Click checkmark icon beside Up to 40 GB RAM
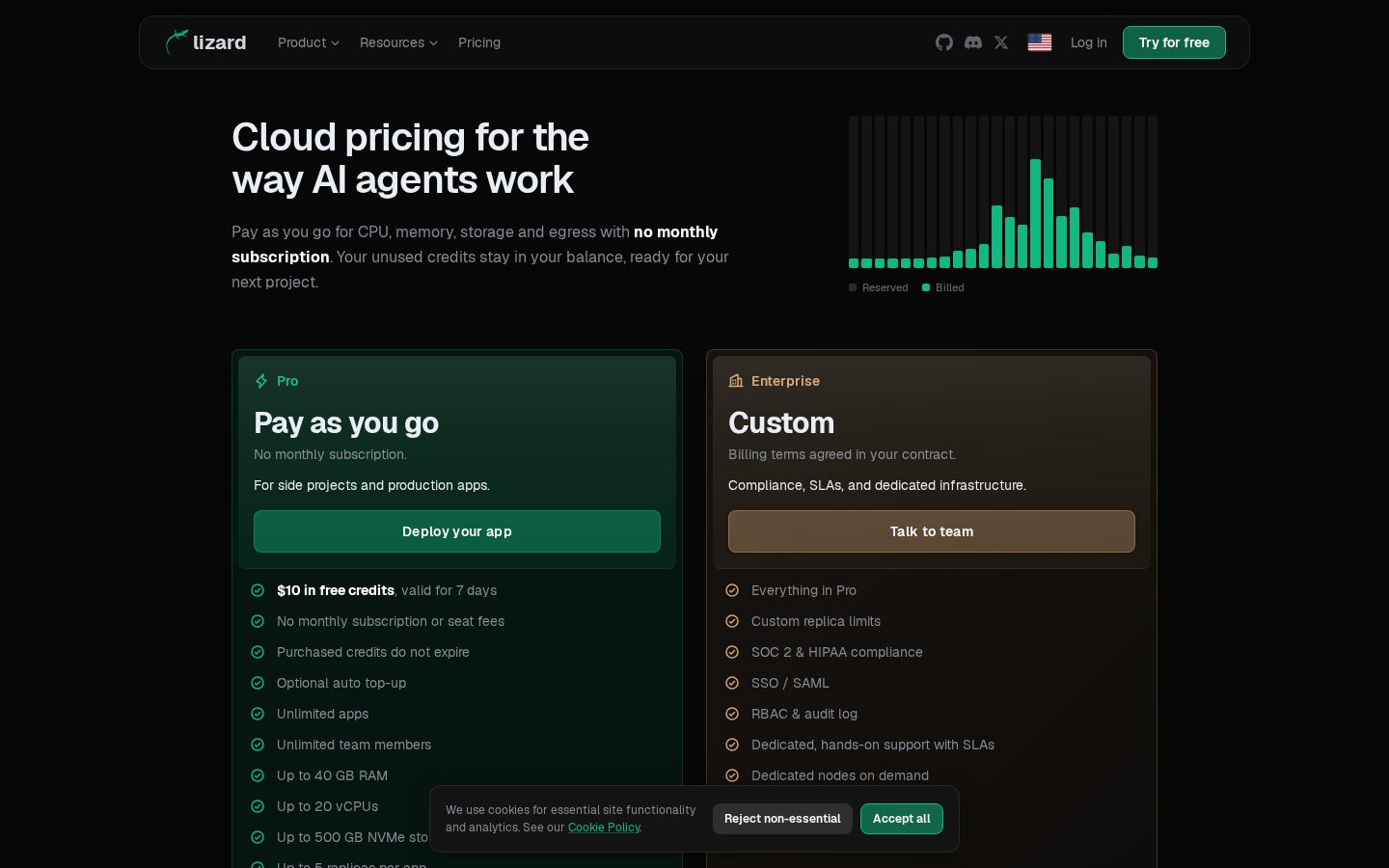Image resolution: width=1389 pixels, height=868 pixels. (x=258, y=775)
